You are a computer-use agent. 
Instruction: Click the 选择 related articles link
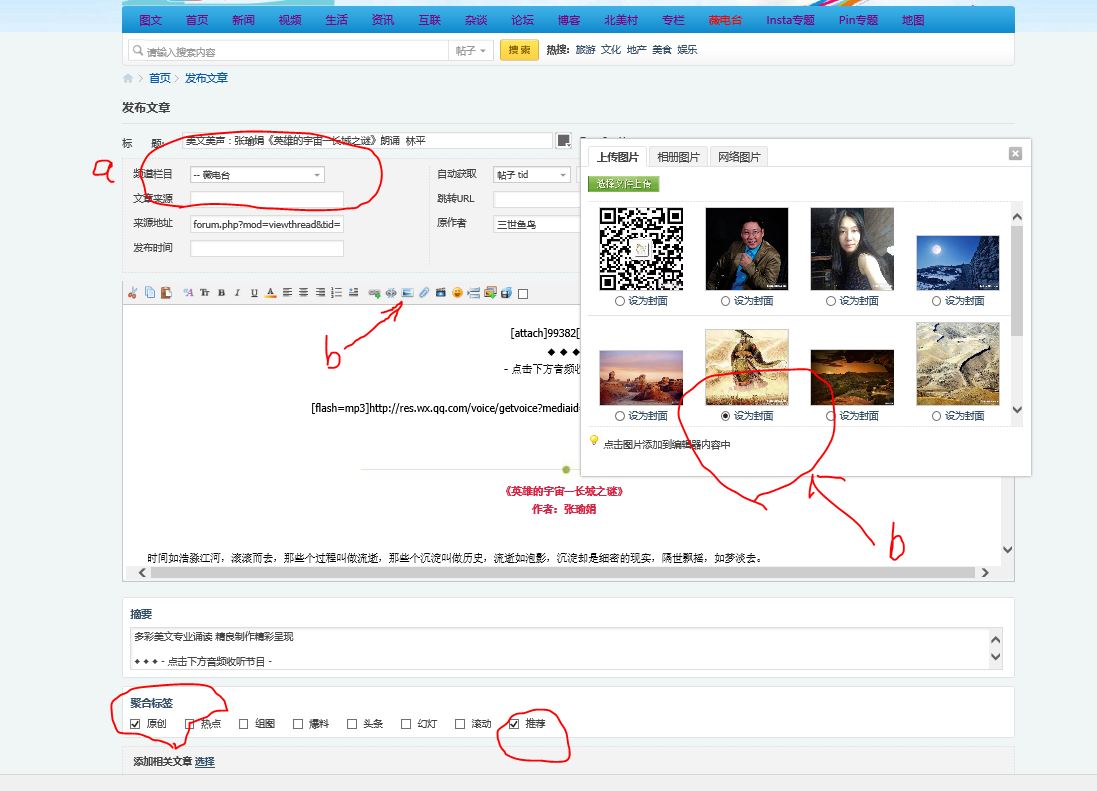(x=204, y=762)
